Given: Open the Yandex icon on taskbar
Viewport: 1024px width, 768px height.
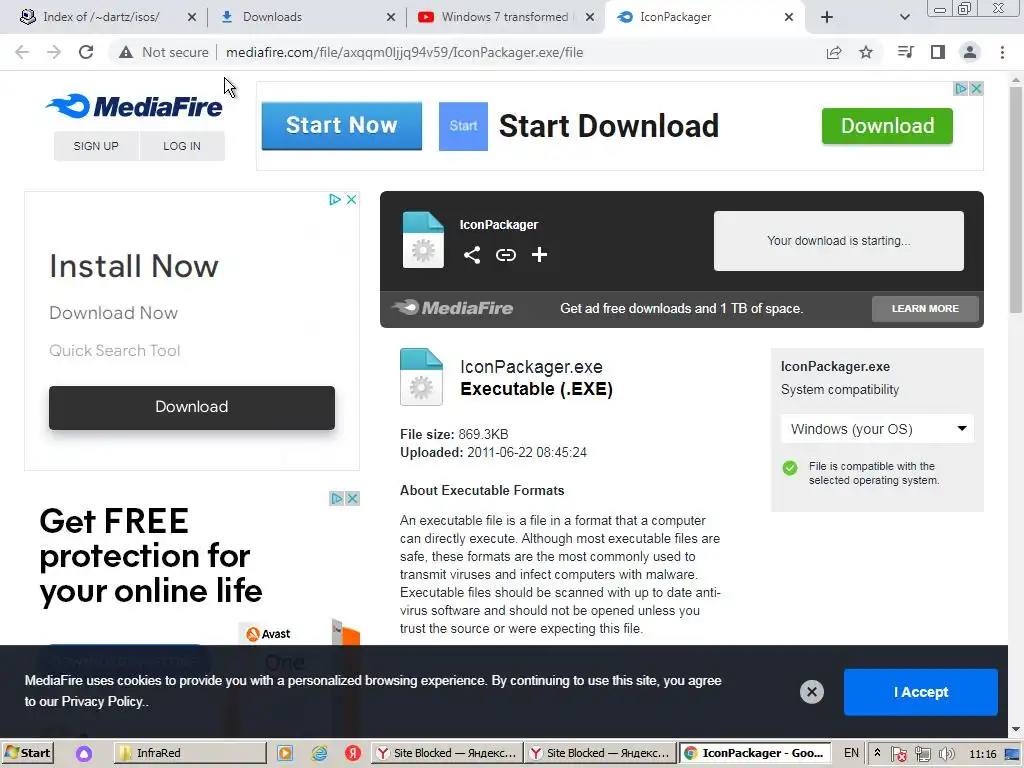Looking at the screenshot, I should tap(353, 753).
